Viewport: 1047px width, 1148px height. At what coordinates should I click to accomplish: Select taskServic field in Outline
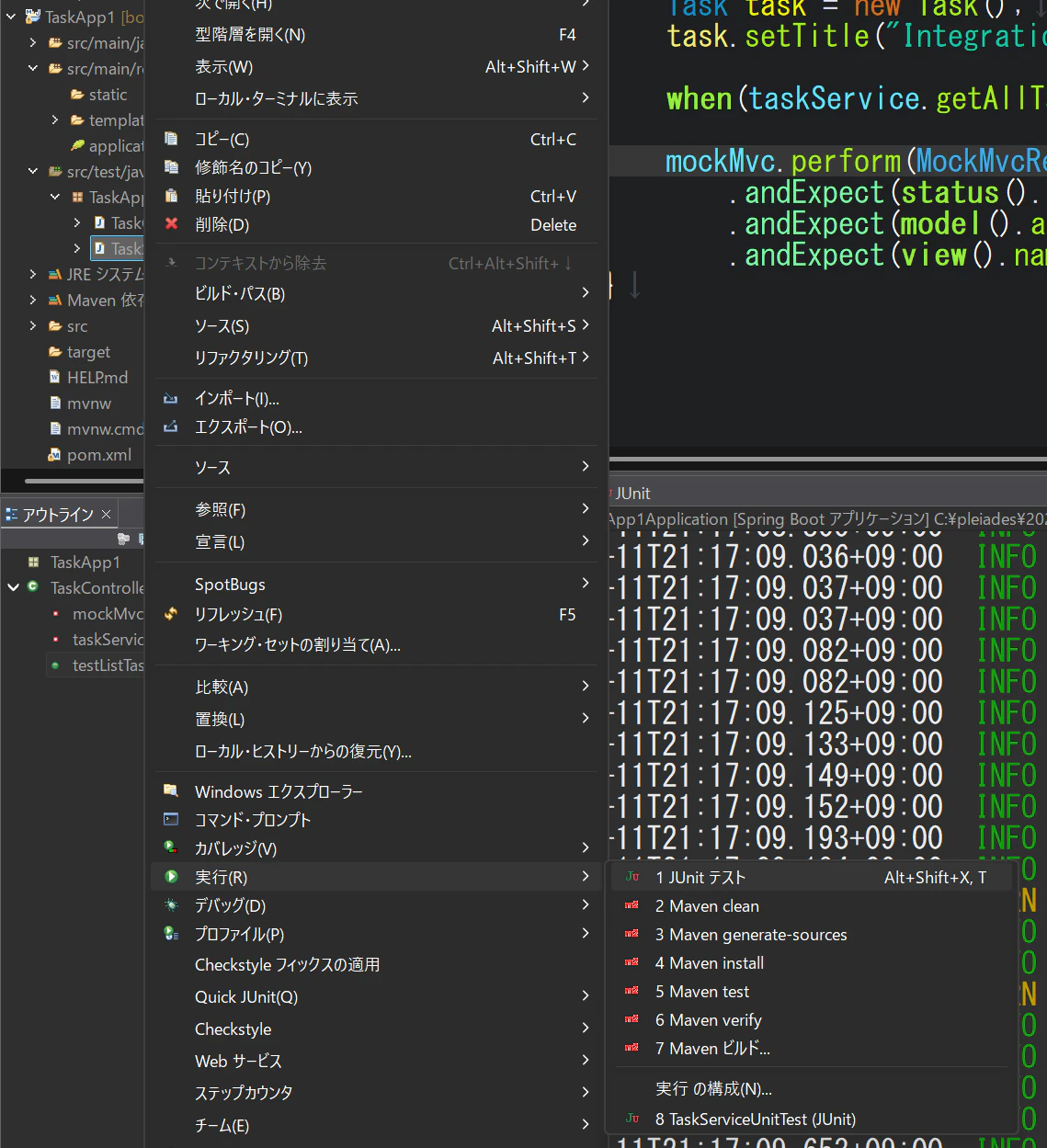pyautogui.click(x=108, y=640)
